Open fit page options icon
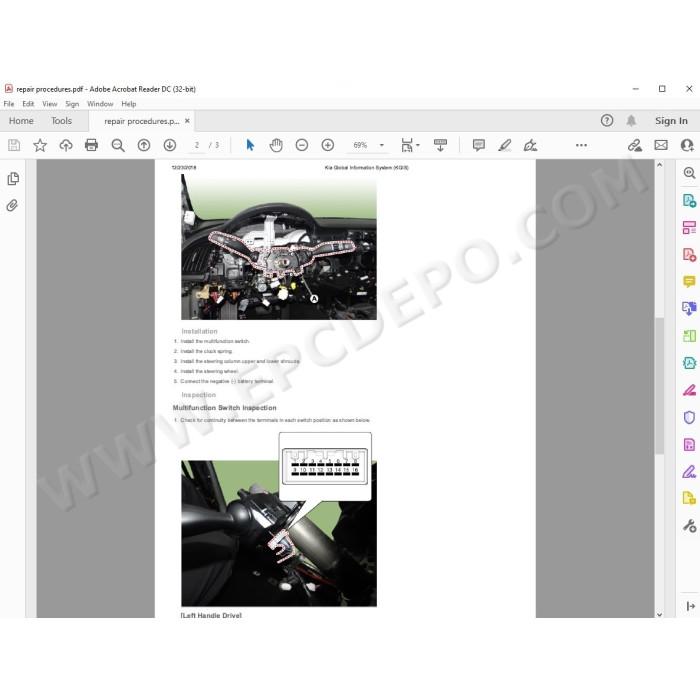700x700 pixels. [410, 145]
